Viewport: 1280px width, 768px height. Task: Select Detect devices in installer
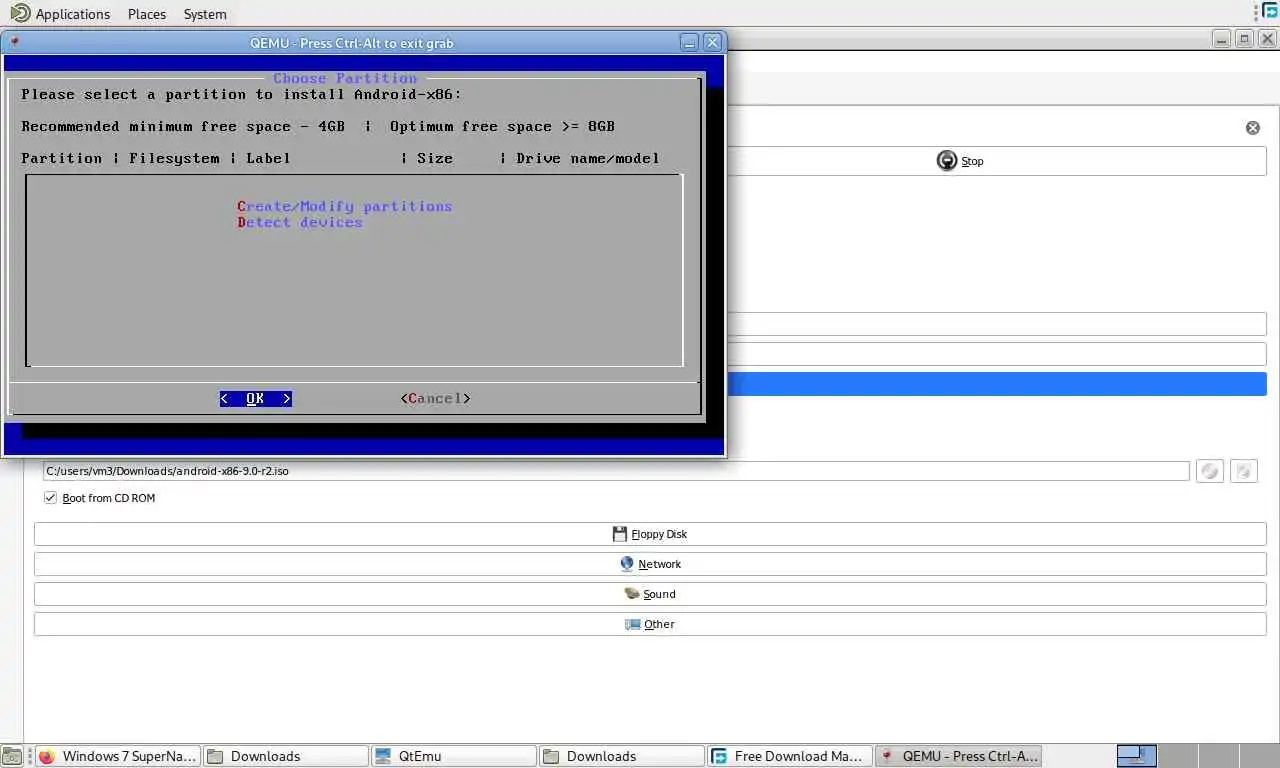(x=300, y=222)
